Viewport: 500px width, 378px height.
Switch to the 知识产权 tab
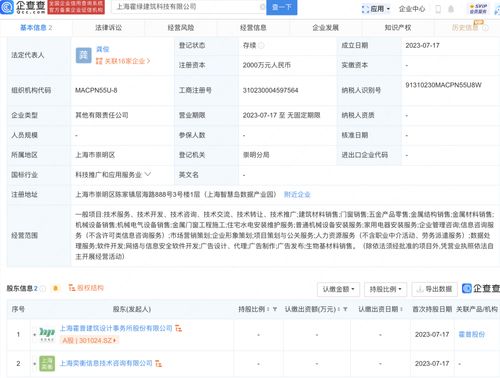pos(398,28)
